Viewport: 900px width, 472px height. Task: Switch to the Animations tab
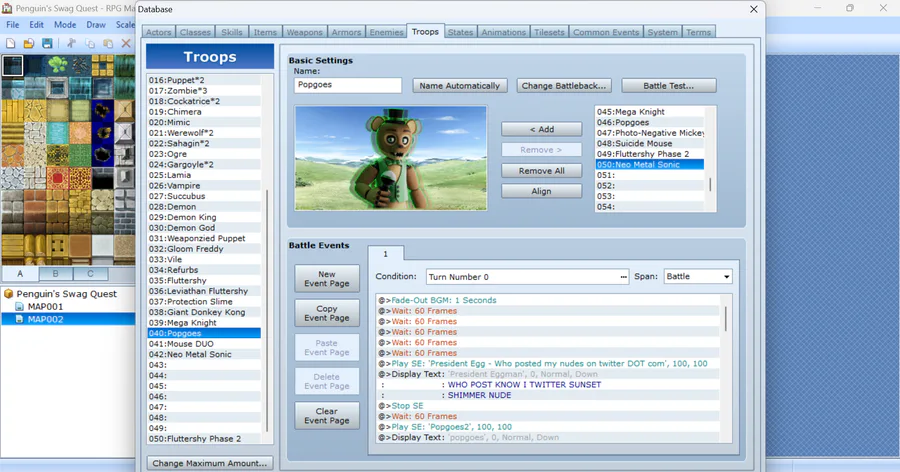tap(503, 32)
